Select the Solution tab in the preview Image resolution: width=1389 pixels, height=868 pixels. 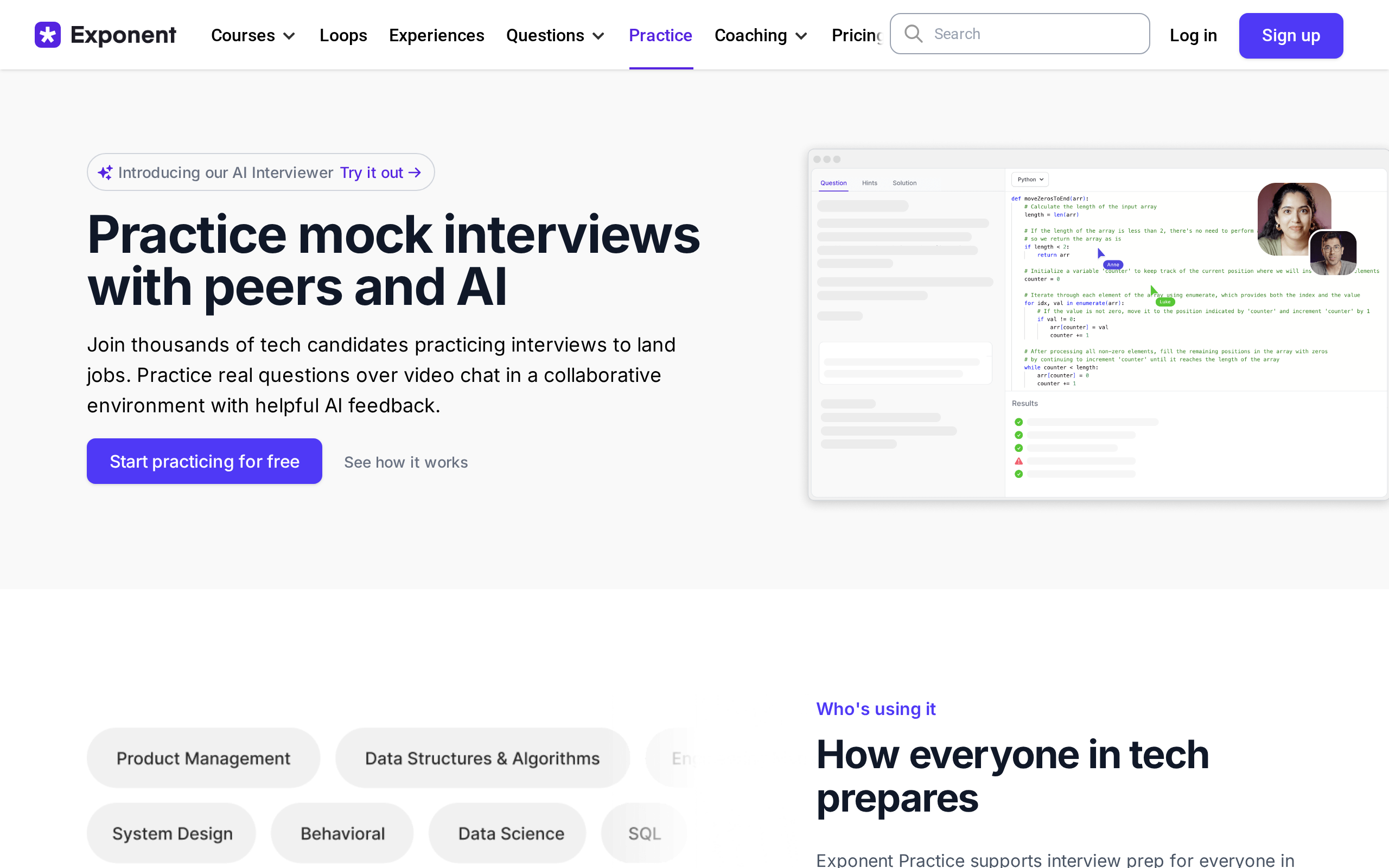coord(904,183)
